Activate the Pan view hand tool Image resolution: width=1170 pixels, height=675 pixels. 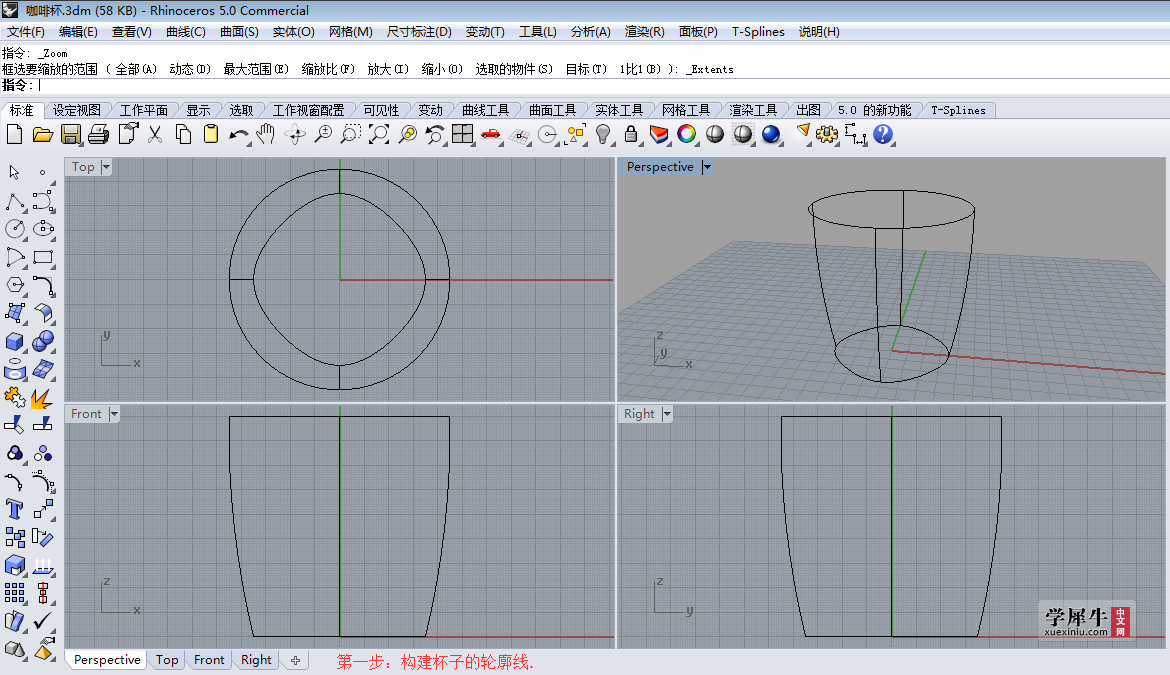point(266,134)
